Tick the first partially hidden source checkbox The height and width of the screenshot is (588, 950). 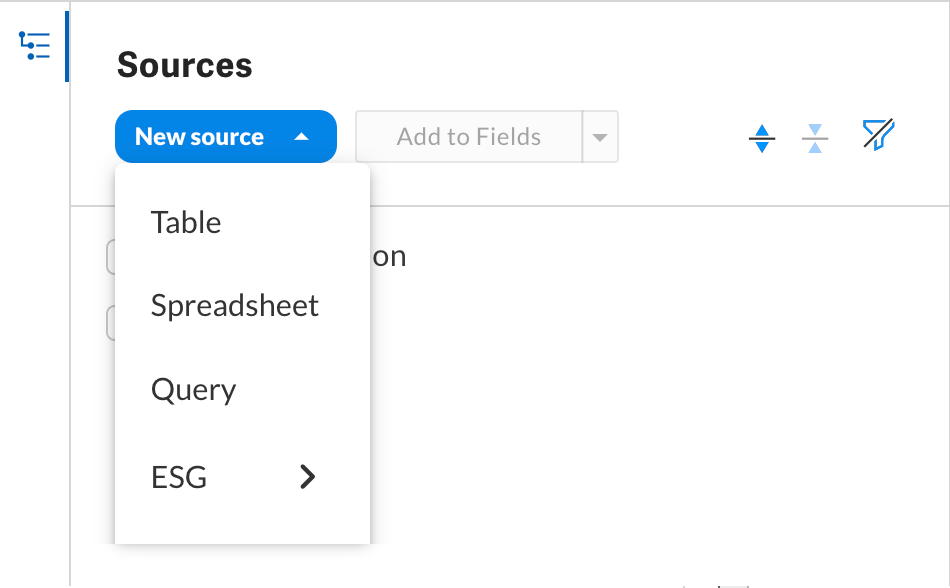pos(111,257)
